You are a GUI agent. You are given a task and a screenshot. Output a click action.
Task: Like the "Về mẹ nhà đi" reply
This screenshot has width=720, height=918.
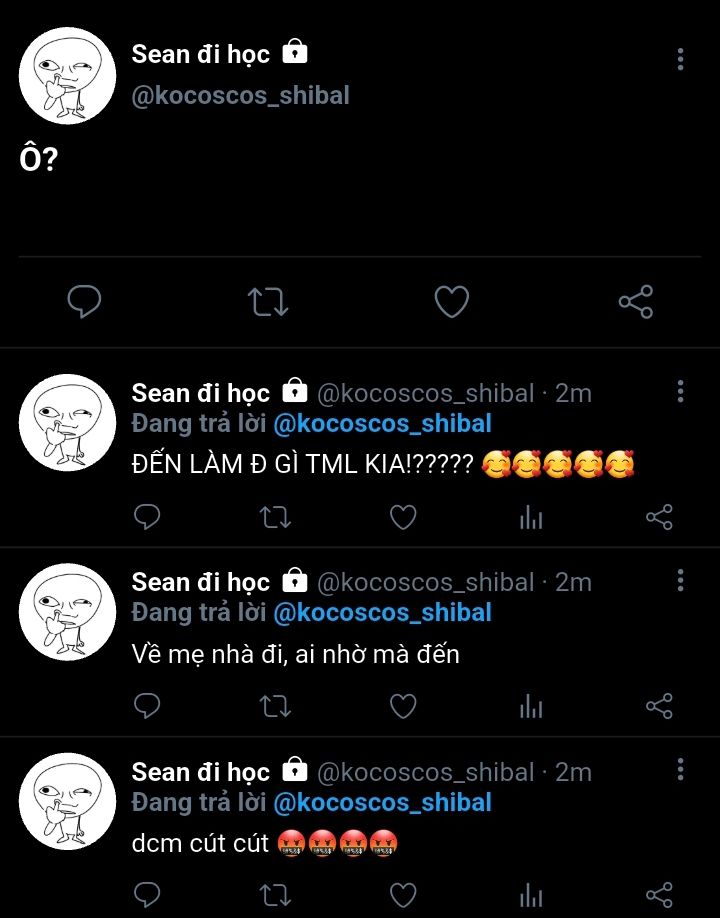click(x=403, y=706)
